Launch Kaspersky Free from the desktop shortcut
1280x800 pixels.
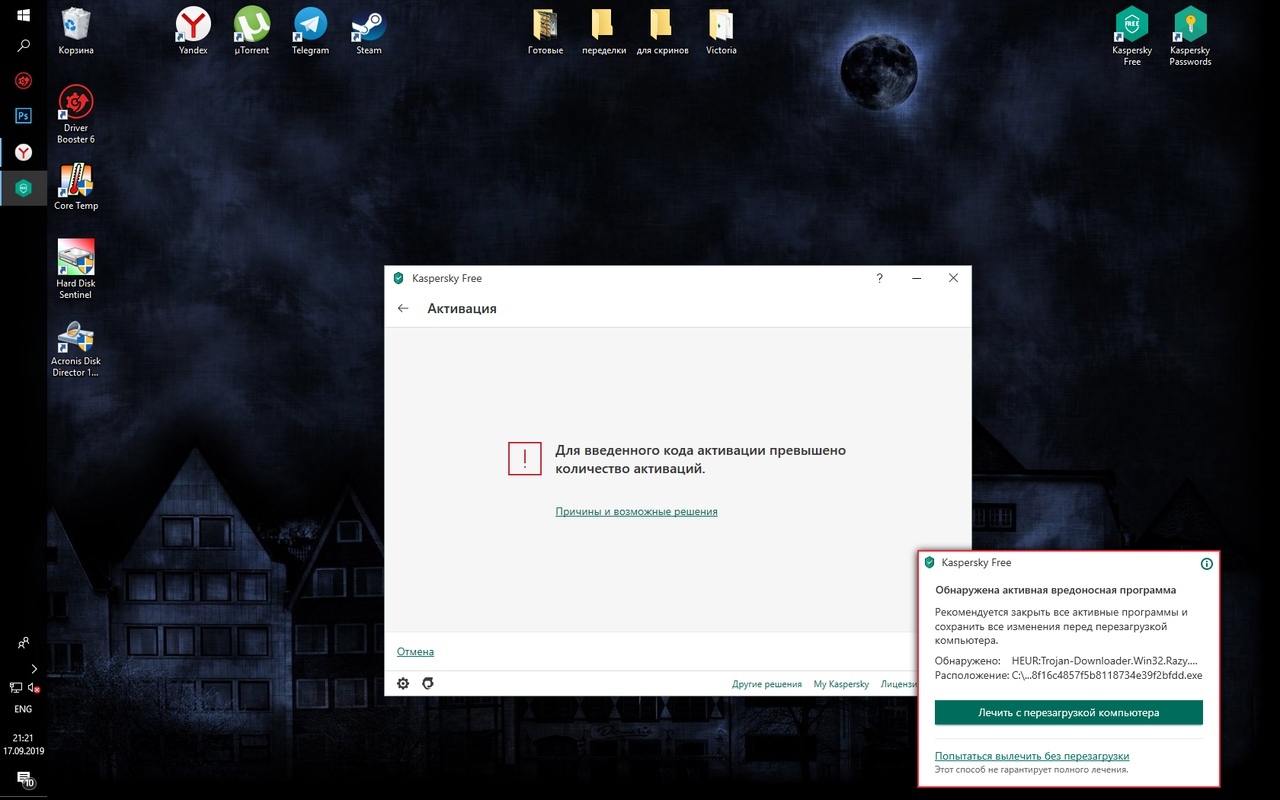(1132, 36)
